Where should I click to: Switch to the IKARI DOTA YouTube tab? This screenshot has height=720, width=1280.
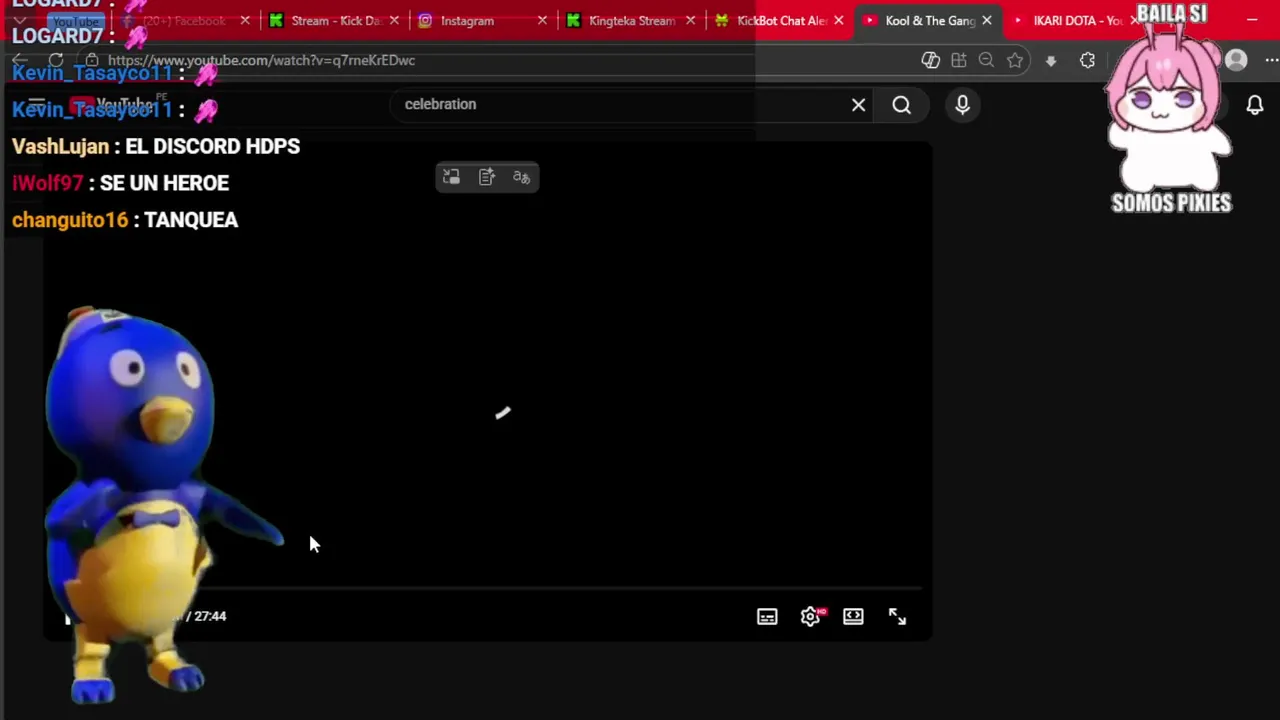pyautogui.click(x=1077, y=21)
